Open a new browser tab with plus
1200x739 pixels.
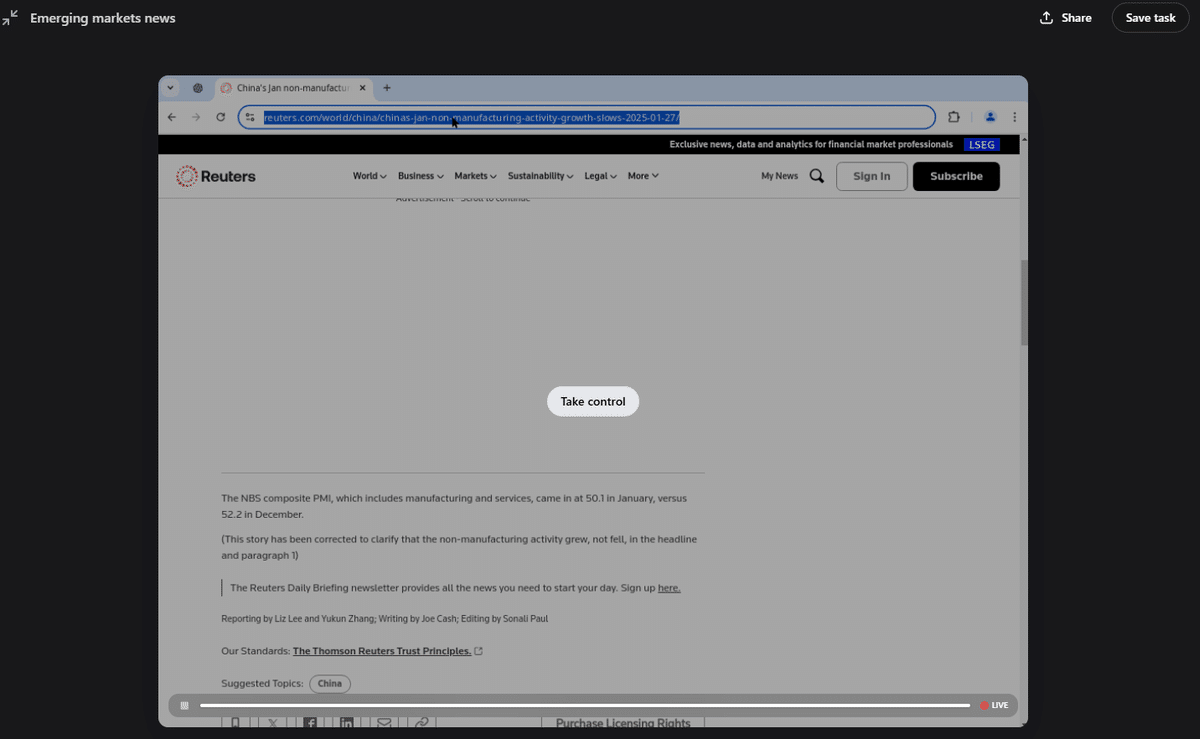pos(387,88)
